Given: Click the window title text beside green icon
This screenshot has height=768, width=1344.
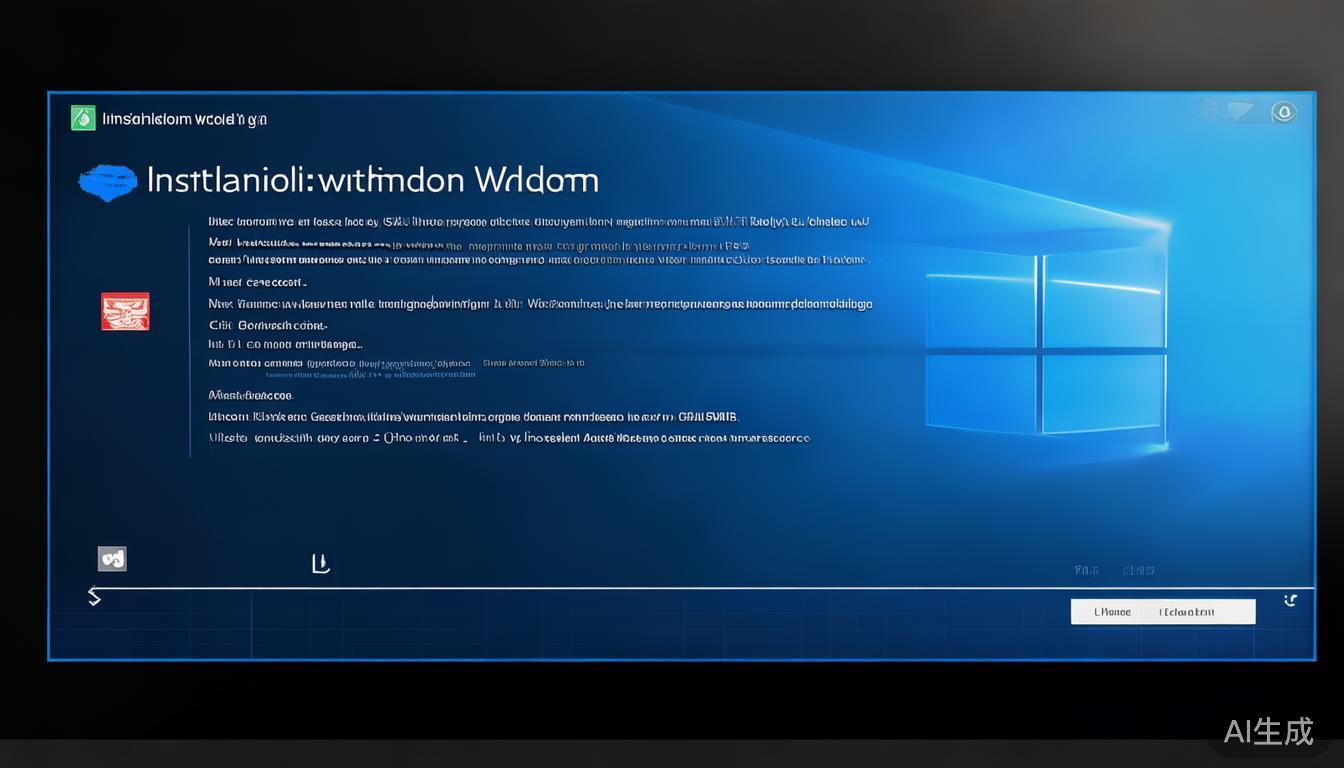Looking at the screenshot, I should pos(185,119).
